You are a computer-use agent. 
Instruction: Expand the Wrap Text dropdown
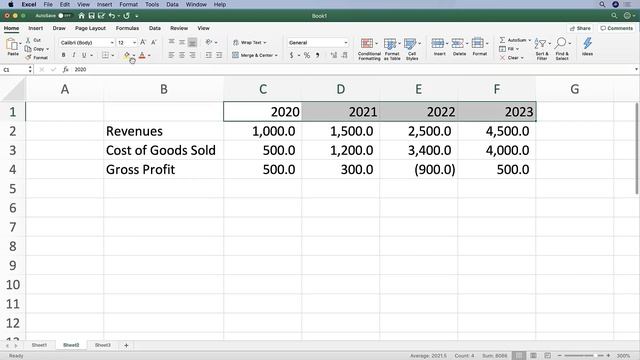click(x=265, y=42)
